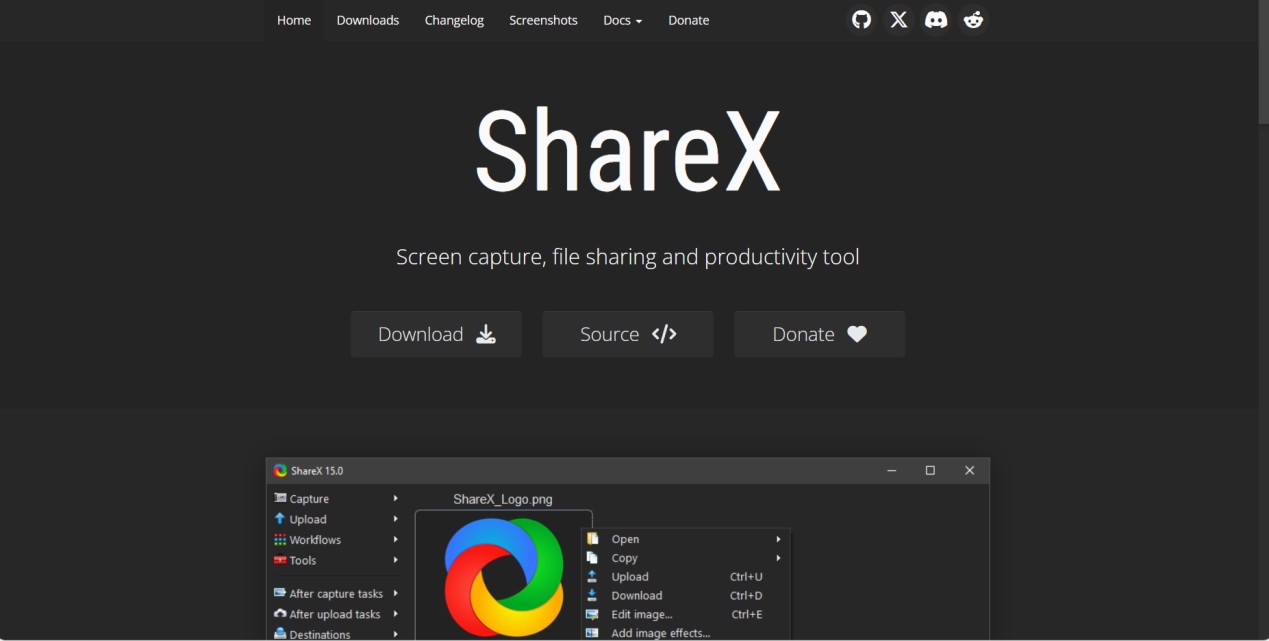Click the ShareX 15.0 title bar logo icon

[x=280, y=470]
